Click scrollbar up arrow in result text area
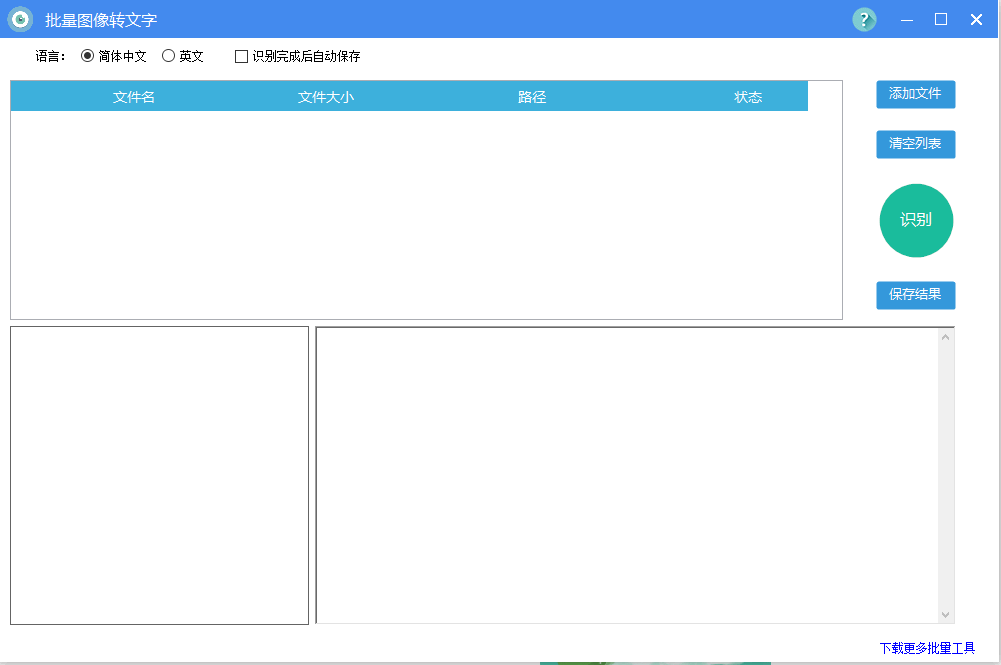The height and width of the screenshot is (665, 1001). (x=945, y=337)
